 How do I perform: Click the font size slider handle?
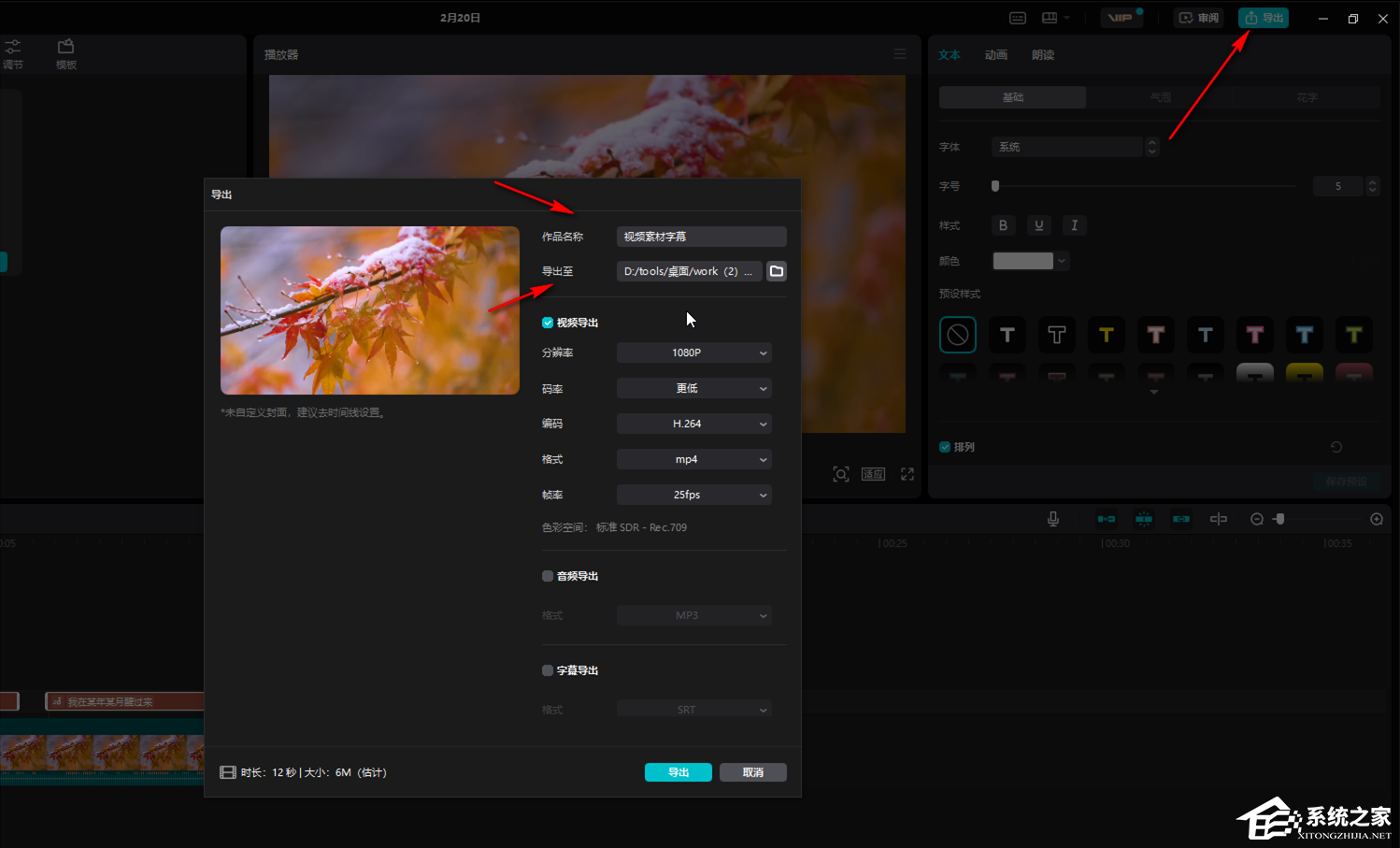[x=995, y=186]
